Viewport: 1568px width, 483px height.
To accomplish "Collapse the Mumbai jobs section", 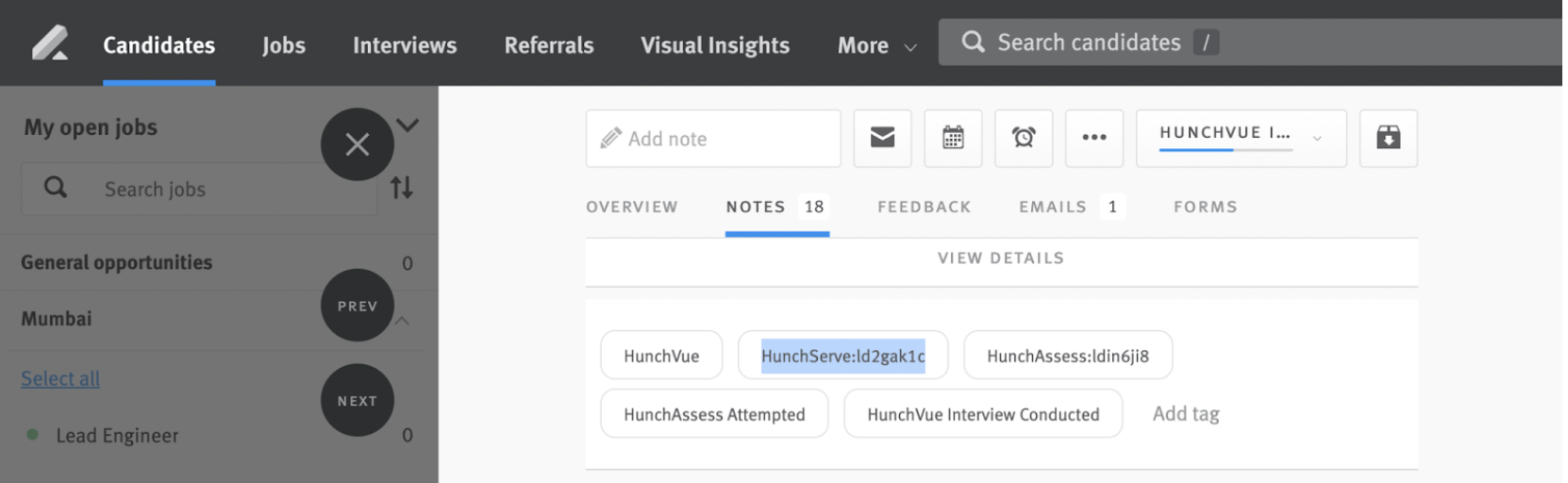I will click(x=402, y=321).
